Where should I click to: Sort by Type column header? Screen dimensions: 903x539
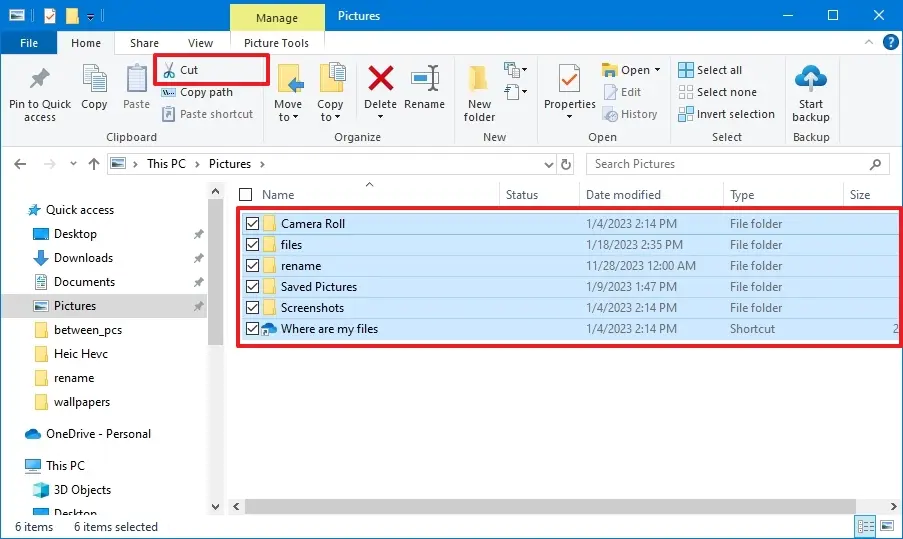(742, 195)
